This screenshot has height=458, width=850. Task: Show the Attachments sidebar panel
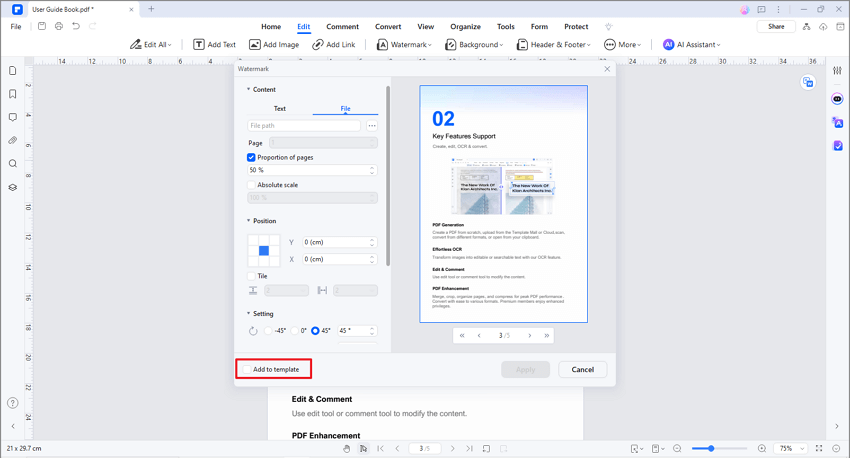(x=12, y=140)
